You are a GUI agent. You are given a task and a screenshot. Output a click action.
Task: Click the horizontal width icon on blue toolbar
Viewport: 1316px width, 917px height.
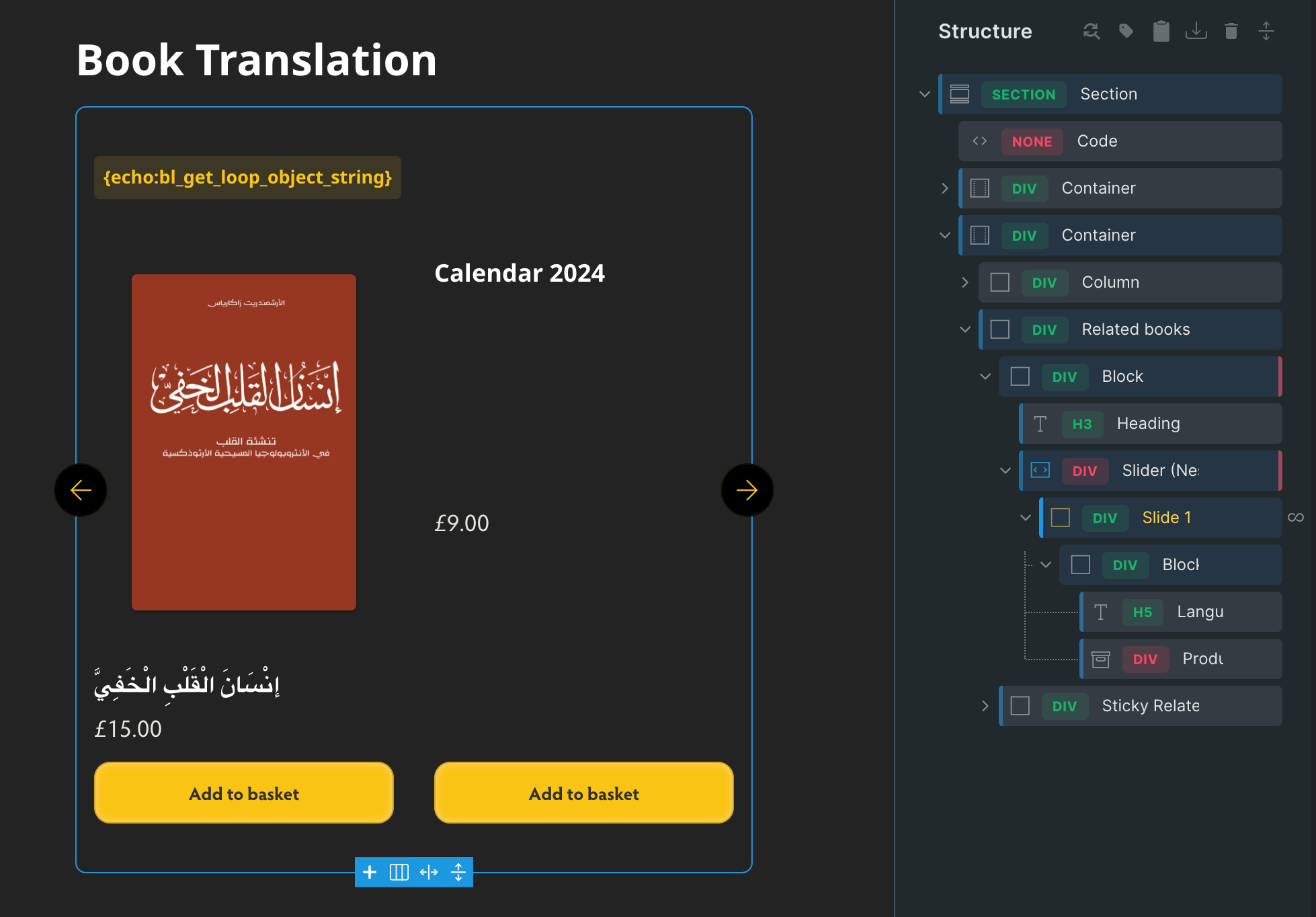pyautogui.click(x=429, y=872)
